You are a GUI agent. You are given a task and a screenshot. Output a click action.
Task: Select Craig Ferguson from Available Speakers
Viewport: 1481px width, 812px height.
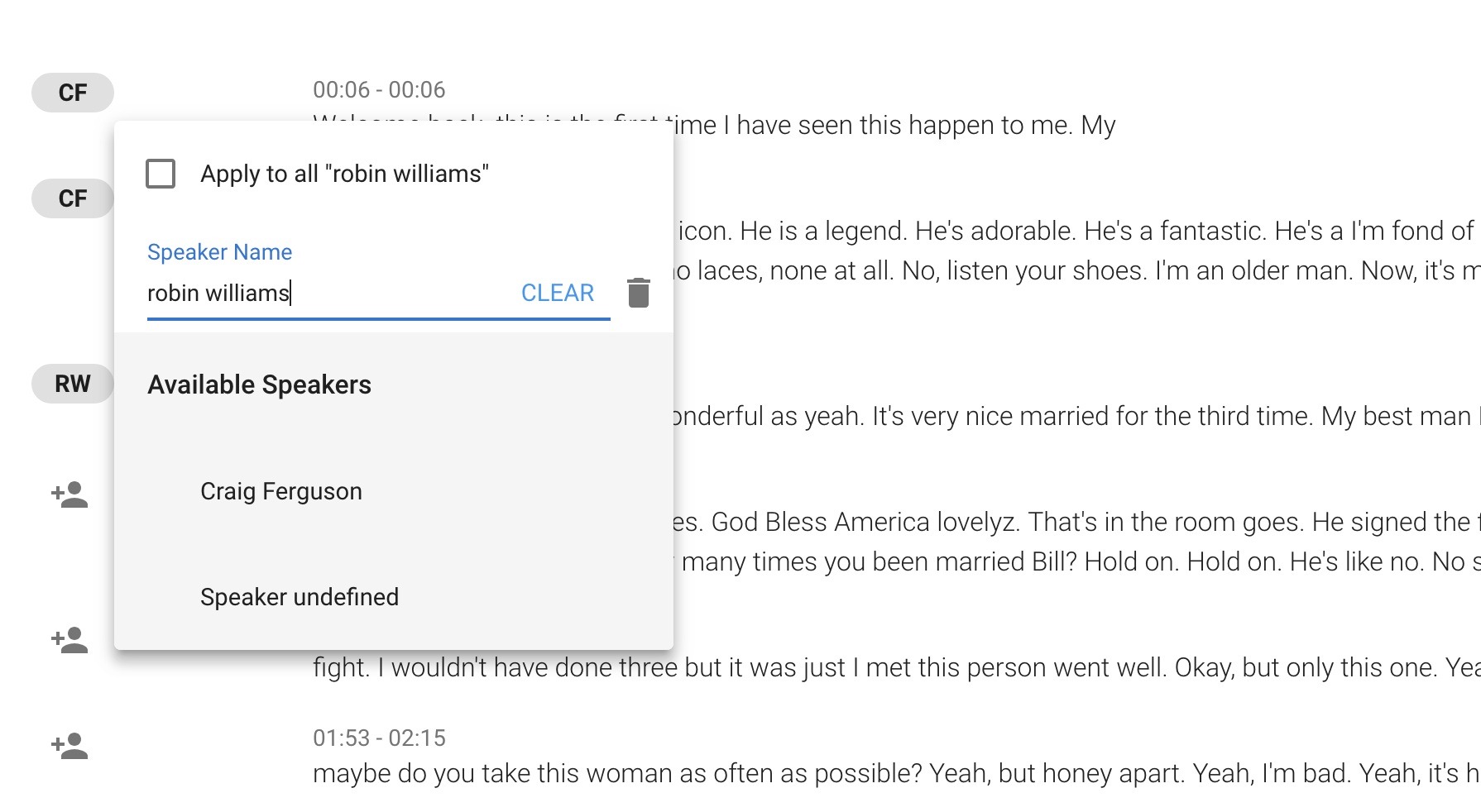click(x=281, y=491)
